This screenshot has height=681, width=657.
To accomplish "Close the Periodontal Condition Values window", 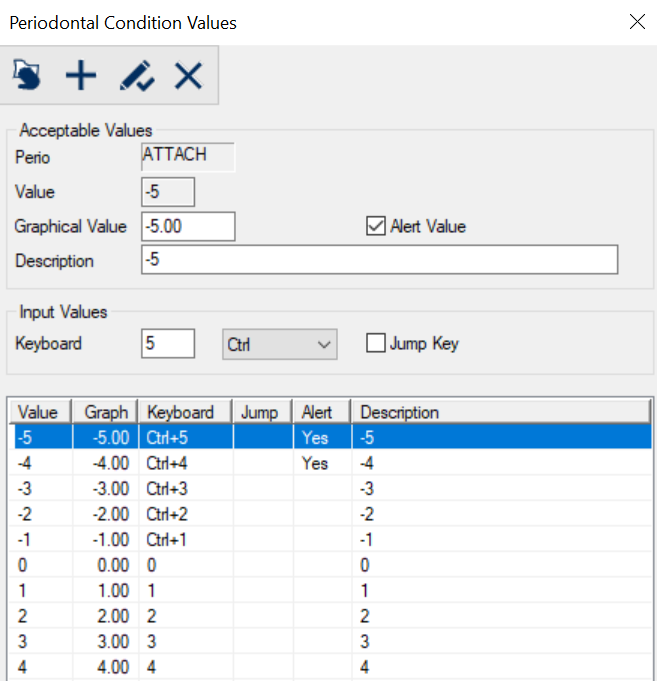I will [x=636, y=22].
